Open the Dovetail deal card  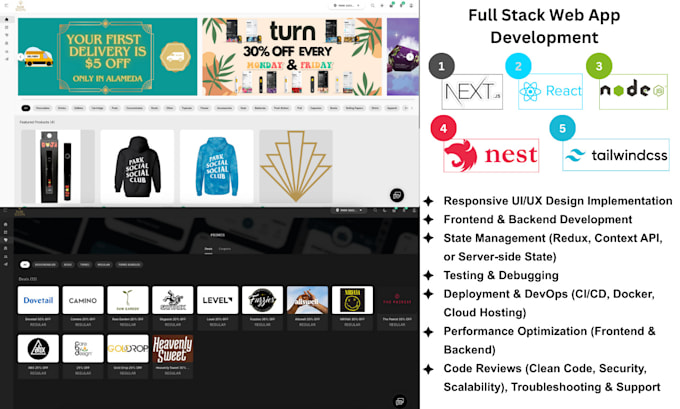click(x=38, y=308)
